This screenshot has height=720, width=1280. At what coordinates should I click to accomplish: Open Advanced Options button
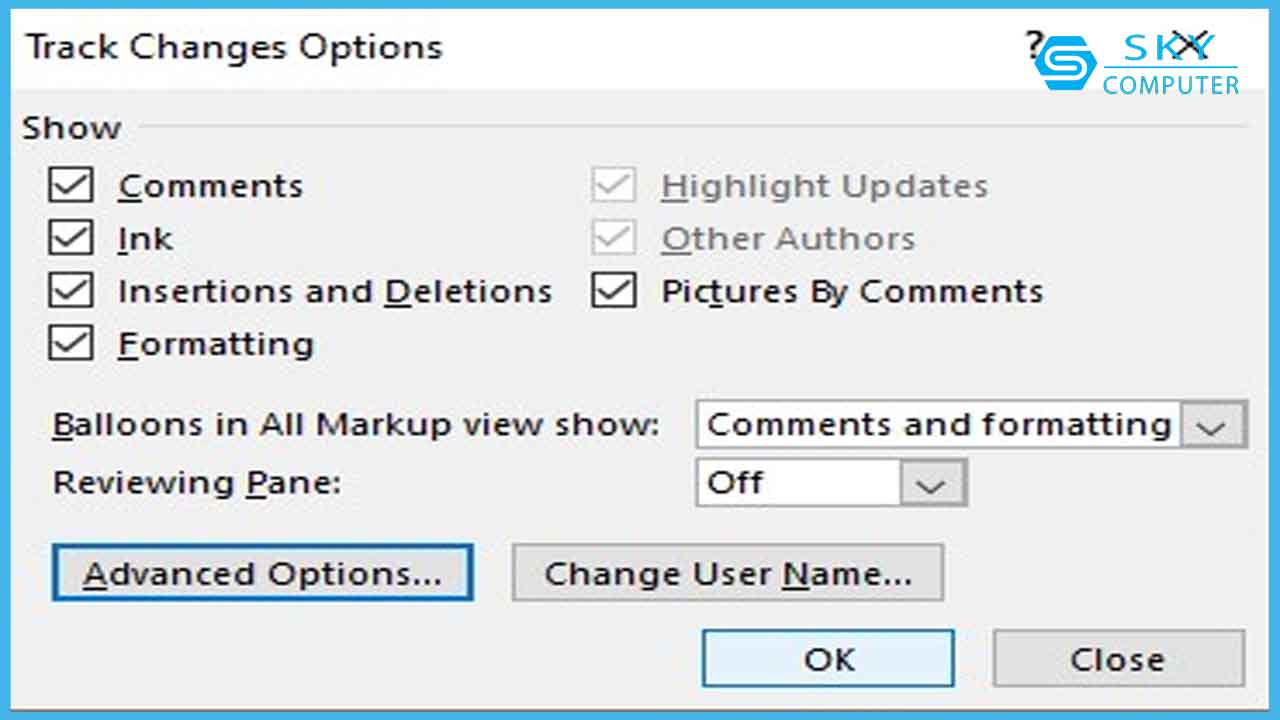point(262,573)
